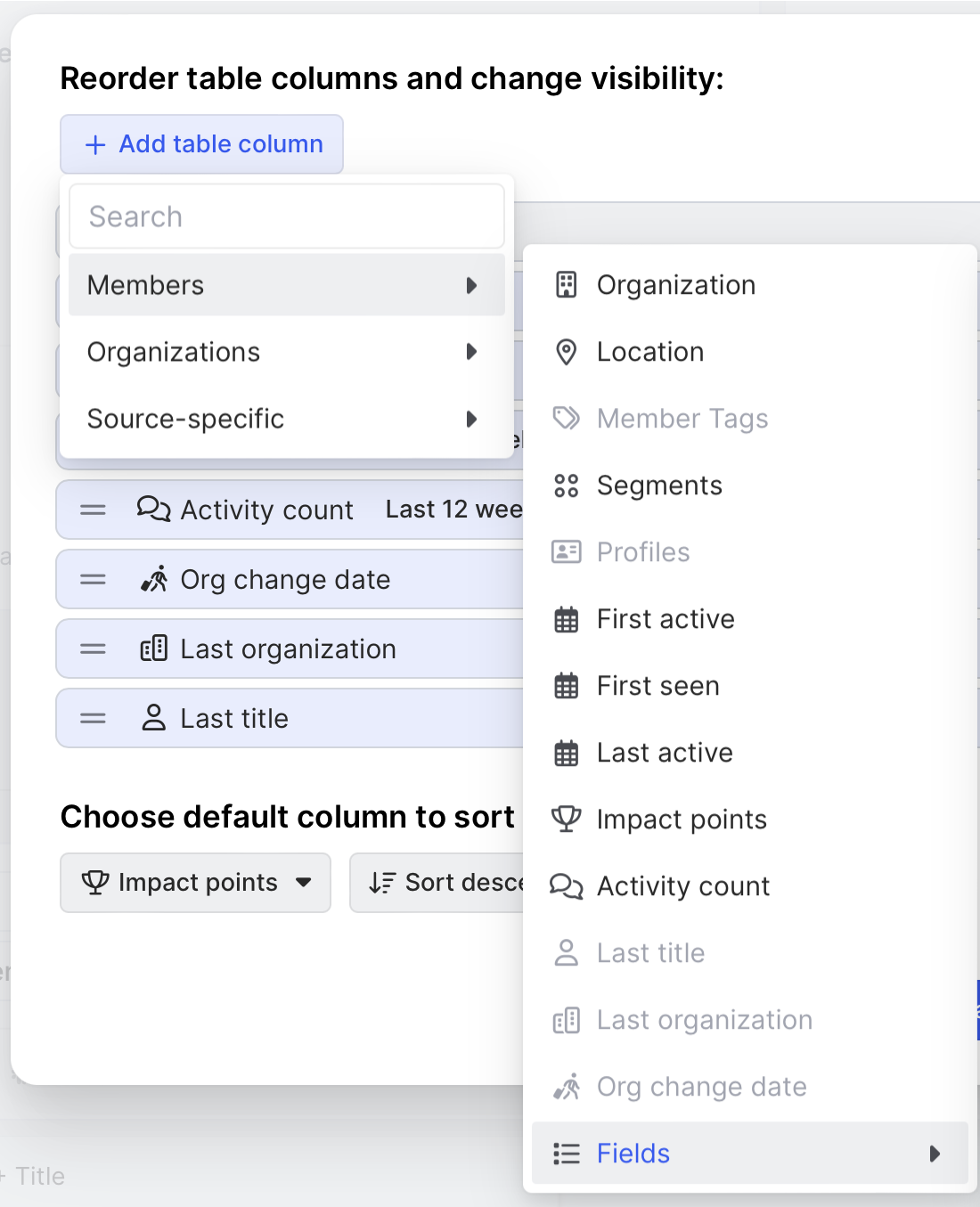The width and height of the screenshot is (980, 1207).
Task: Grab the Last organization row drag handle
Action: pyautogui.click(x=94, y=649)
